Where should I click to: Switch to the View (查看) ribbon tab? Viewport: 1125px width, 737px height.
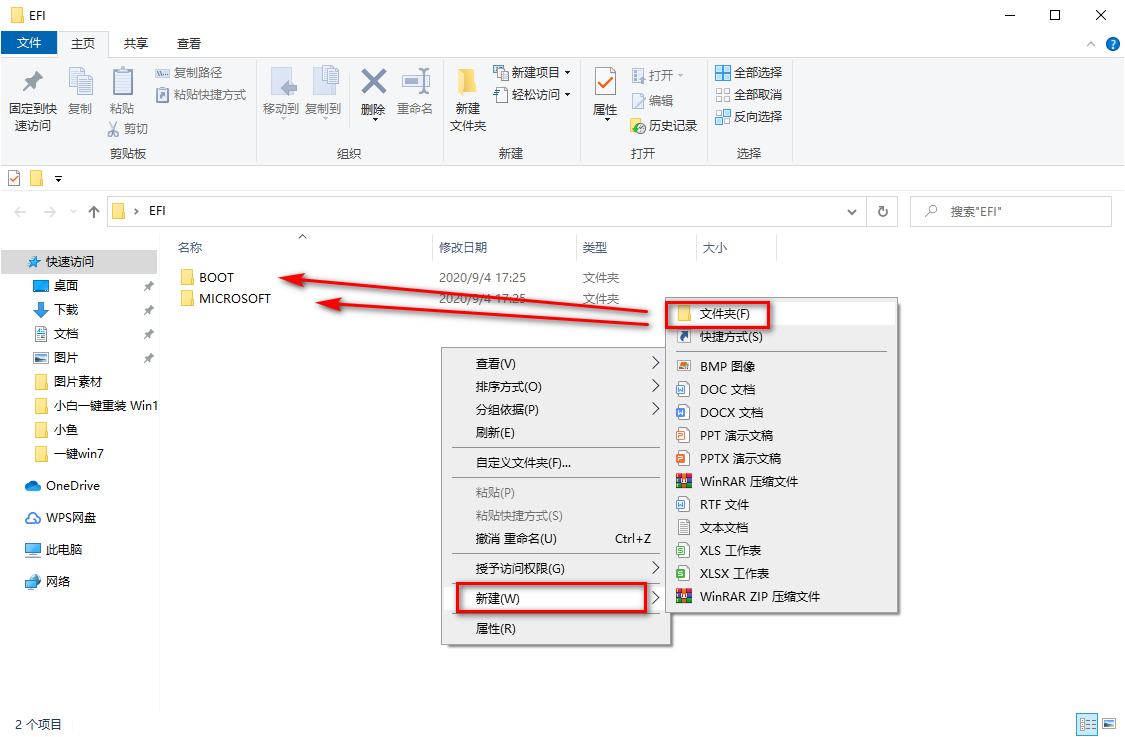189,44
